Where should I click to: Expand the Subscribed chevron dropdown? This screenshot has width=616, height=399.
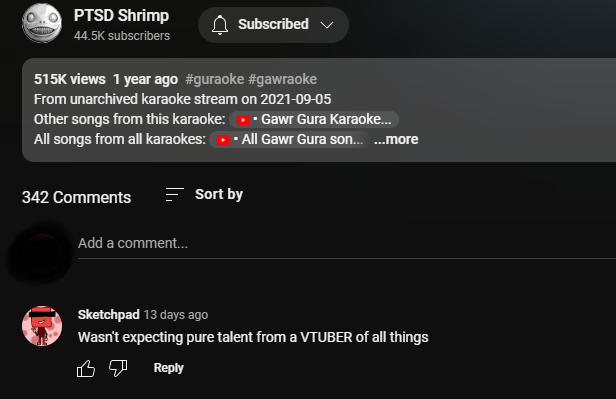click(327, 25)
